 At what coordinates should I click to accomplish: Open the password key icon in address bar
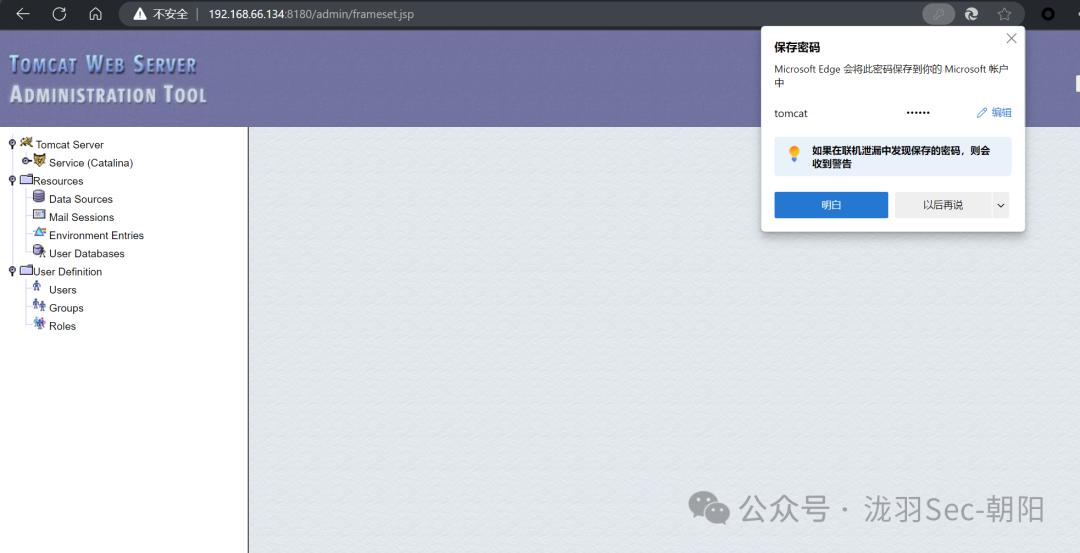coord(938,14)
